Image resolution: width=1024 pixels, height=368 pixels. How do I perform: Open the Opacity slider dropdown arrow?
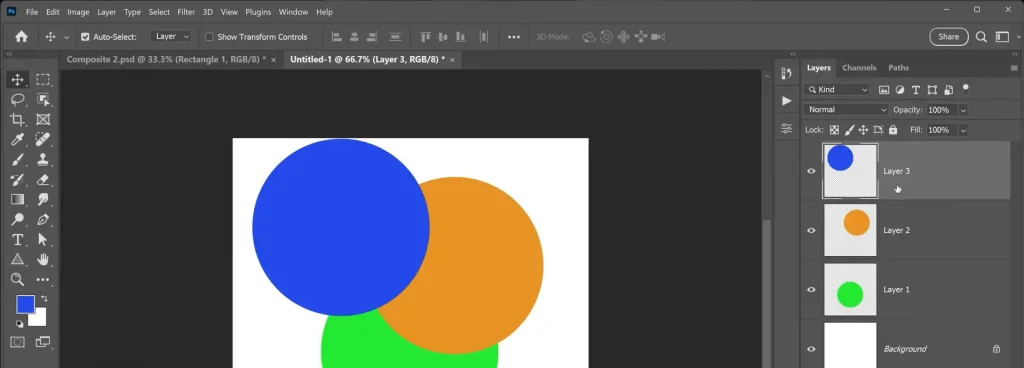(x=963, y=110)
